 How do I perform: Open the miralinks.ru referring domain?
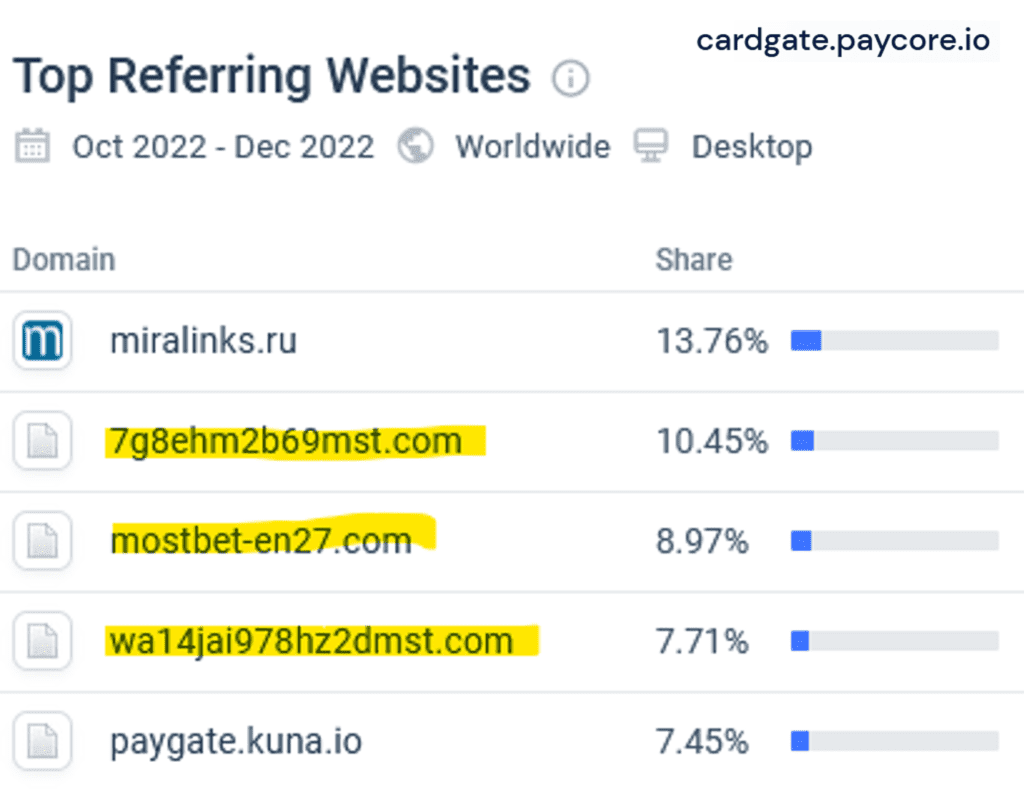tap(202, 340)
